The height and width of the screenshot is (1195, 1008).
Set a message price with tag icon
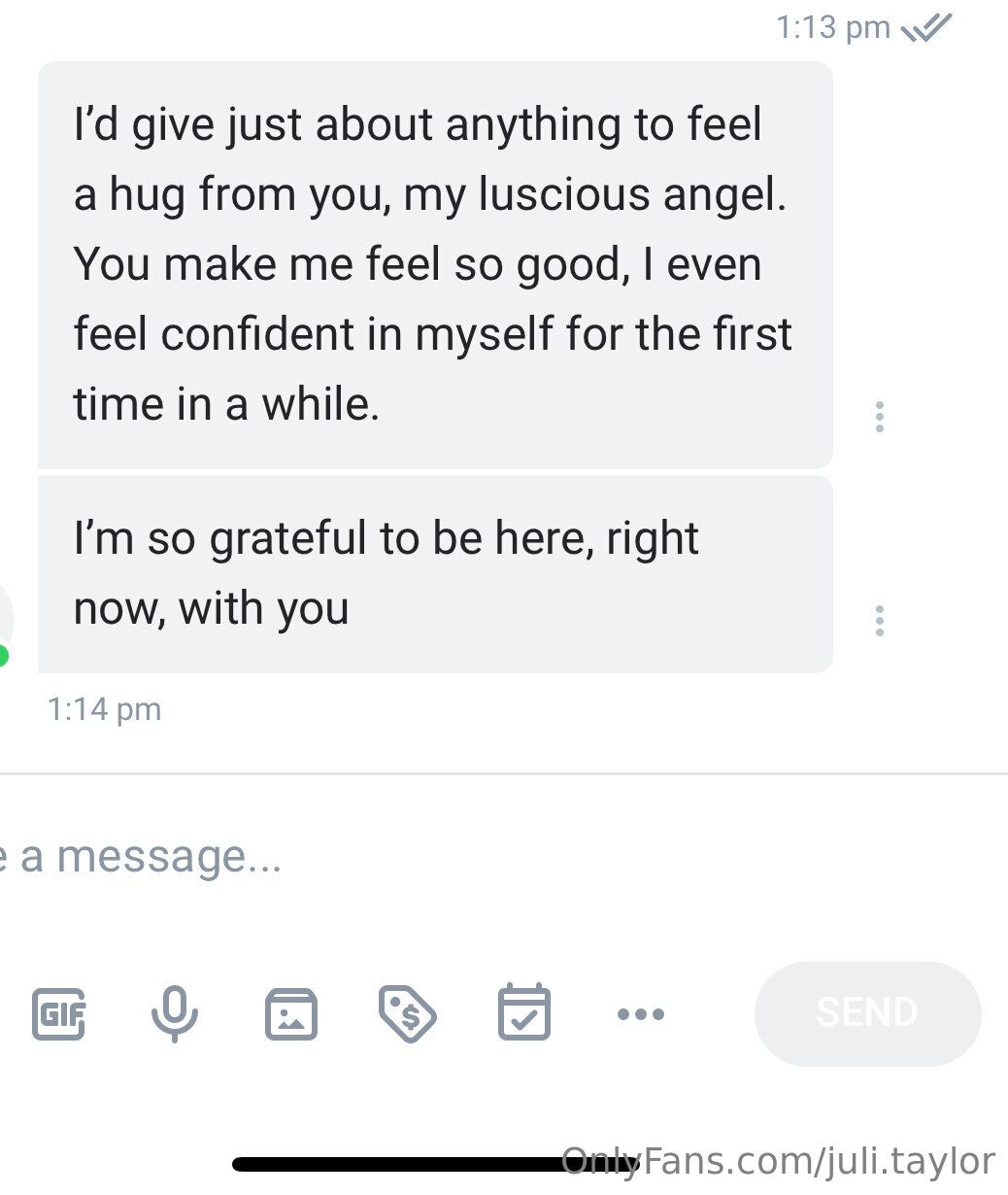408,1013
